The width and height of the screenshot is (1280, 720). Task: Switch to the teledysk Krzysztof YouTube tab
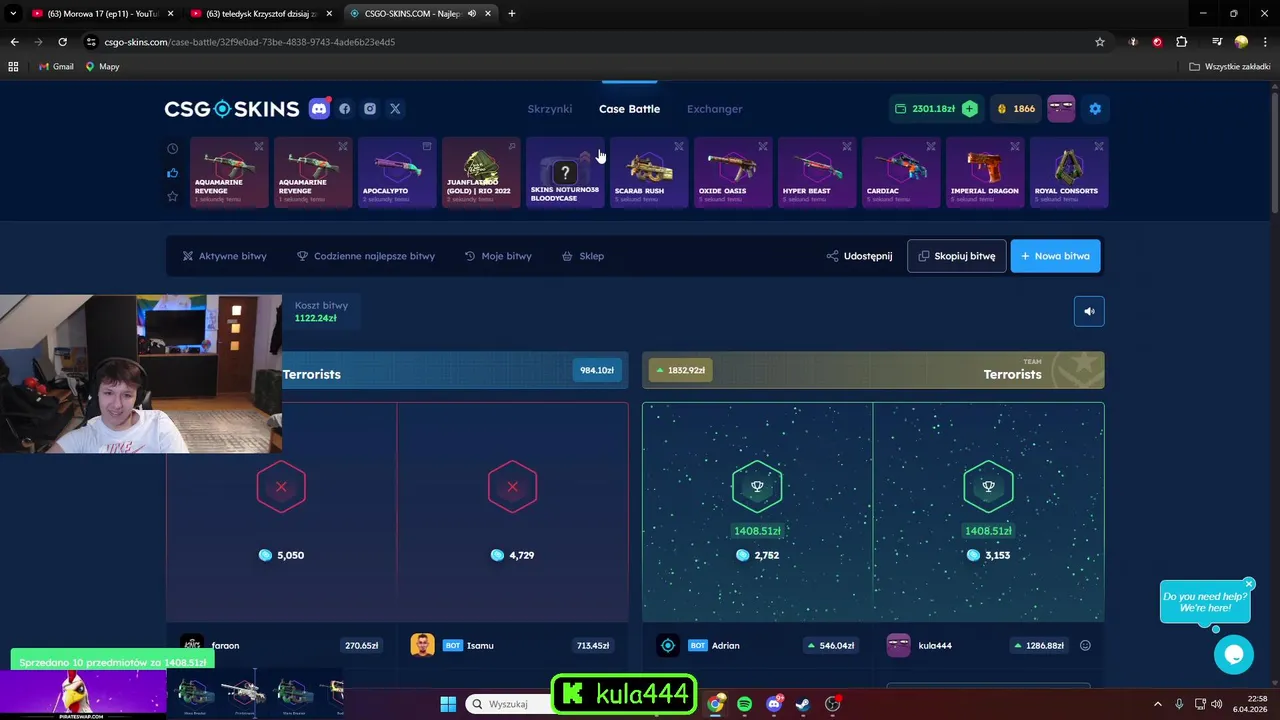(260, 14)
